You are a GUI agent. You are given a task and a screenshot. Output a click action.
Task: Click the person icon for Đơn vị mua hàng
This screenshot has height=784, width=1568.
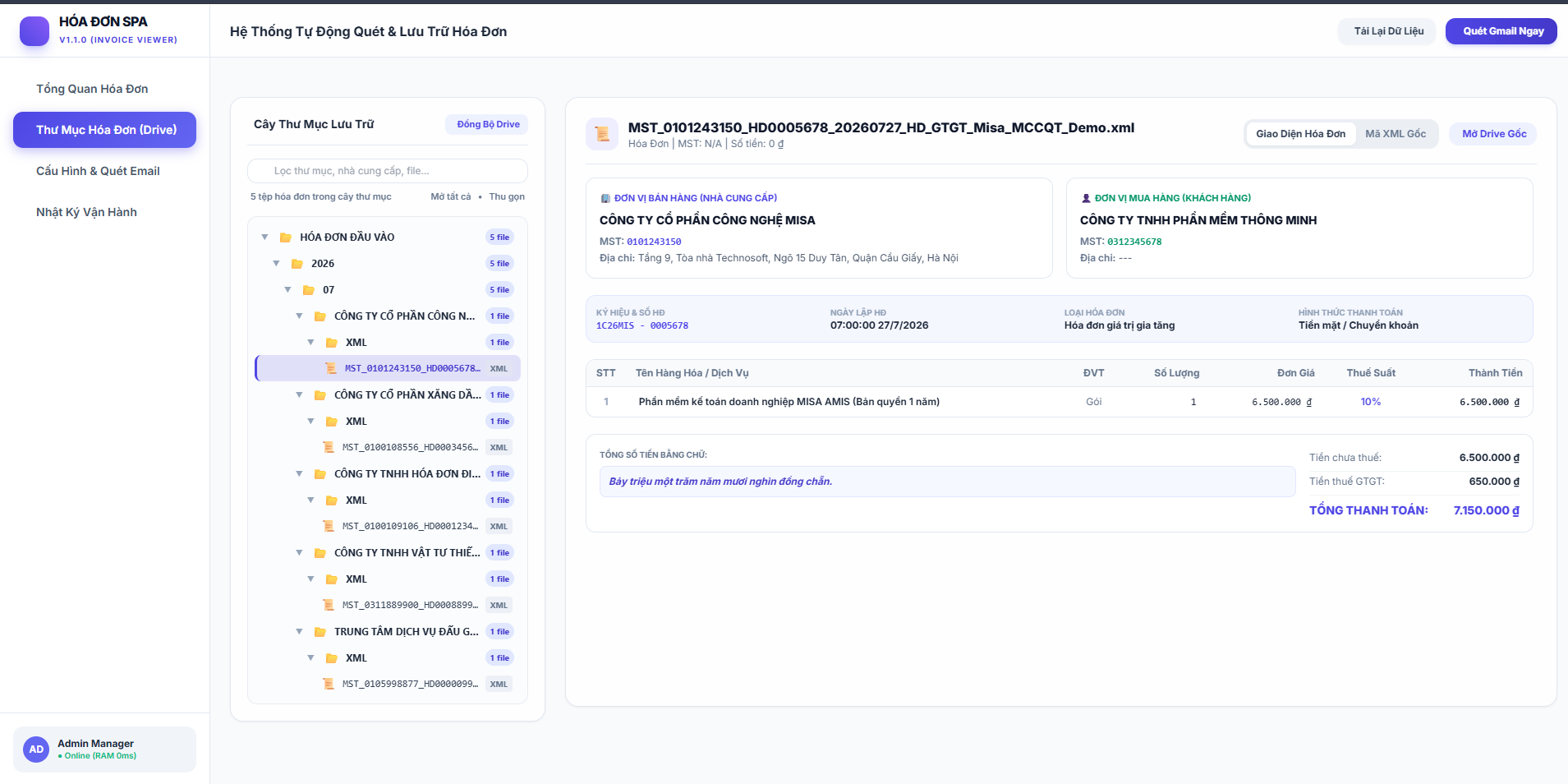pos(1086,198)
